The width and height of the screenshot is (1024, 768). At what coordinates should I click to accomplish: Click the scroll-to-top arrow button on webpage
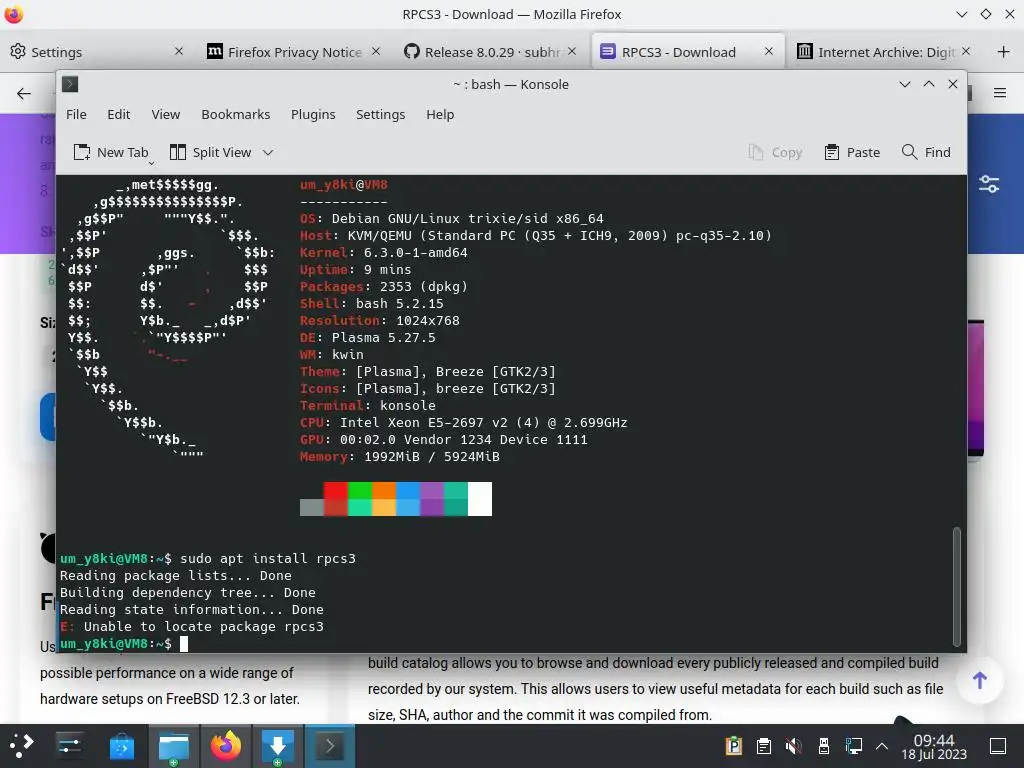(x=980, y=680)
